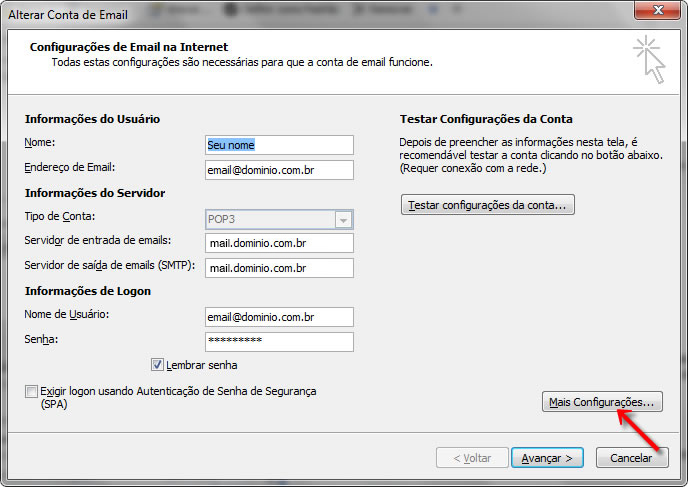688x487 pixels.
Task: Open Mais Configurações
Action: [x=601, y=402]
